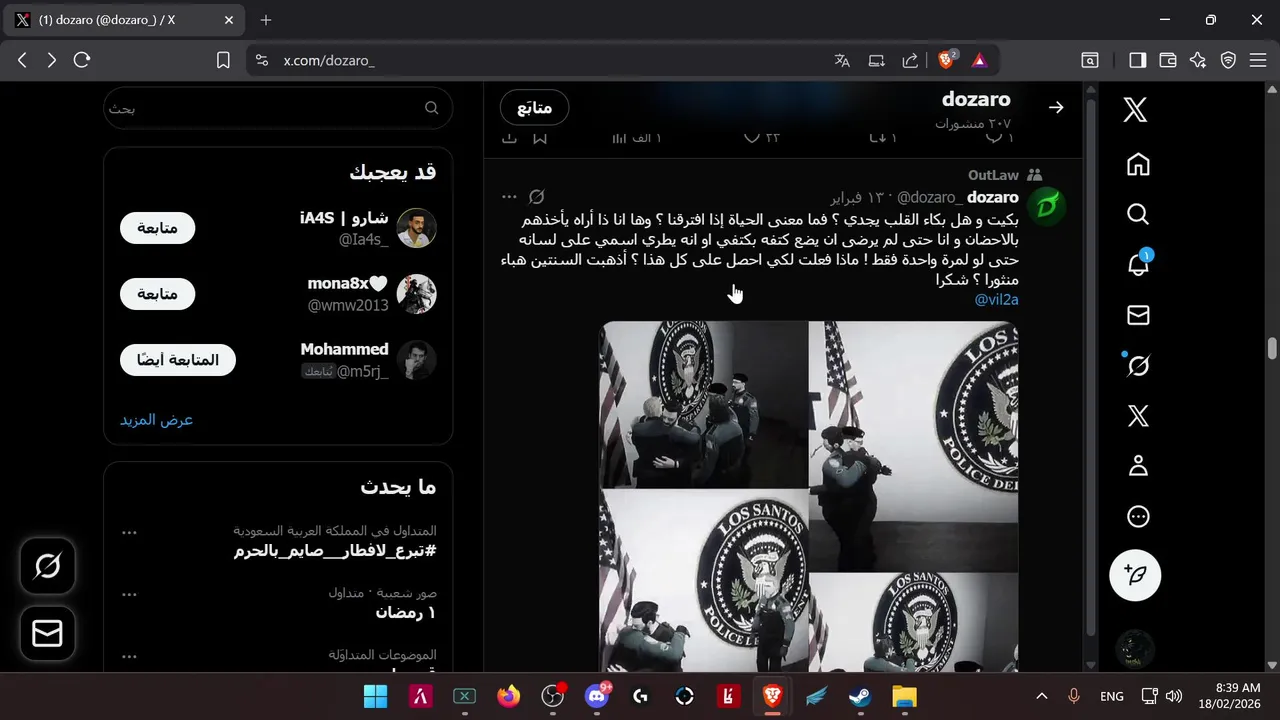The width and height of the screenshot is (1280, 720).
Task: Open the Brave VPN shield icon
Action: (1228, 60)
